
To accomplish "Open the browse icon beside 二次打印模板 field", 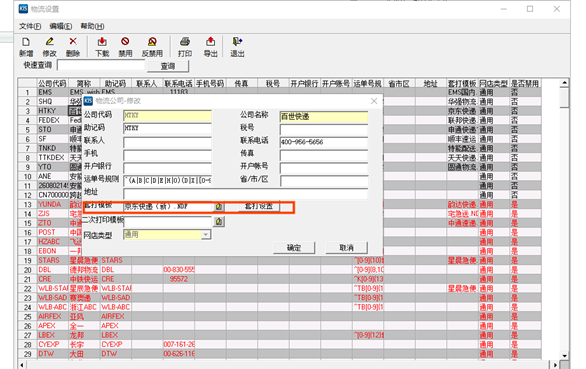I will coord(219,222).
